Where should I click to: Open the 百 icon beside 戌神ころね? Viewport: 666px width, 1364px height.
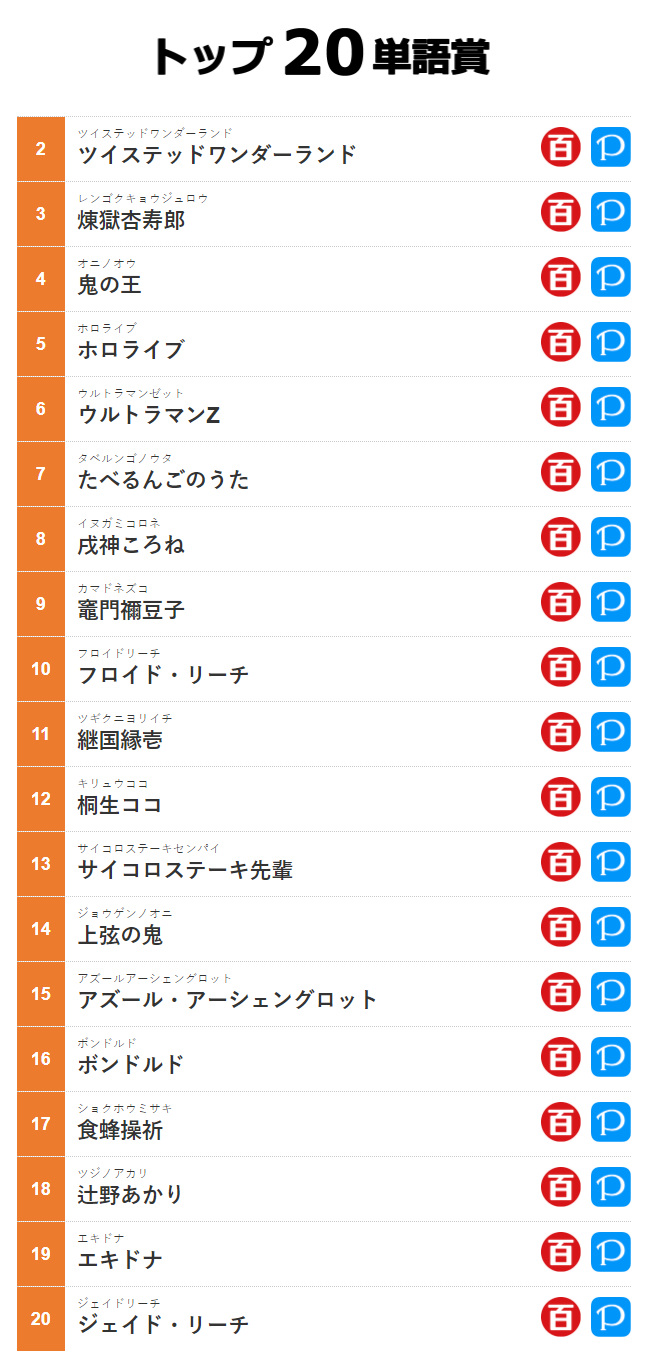point(561,537)
